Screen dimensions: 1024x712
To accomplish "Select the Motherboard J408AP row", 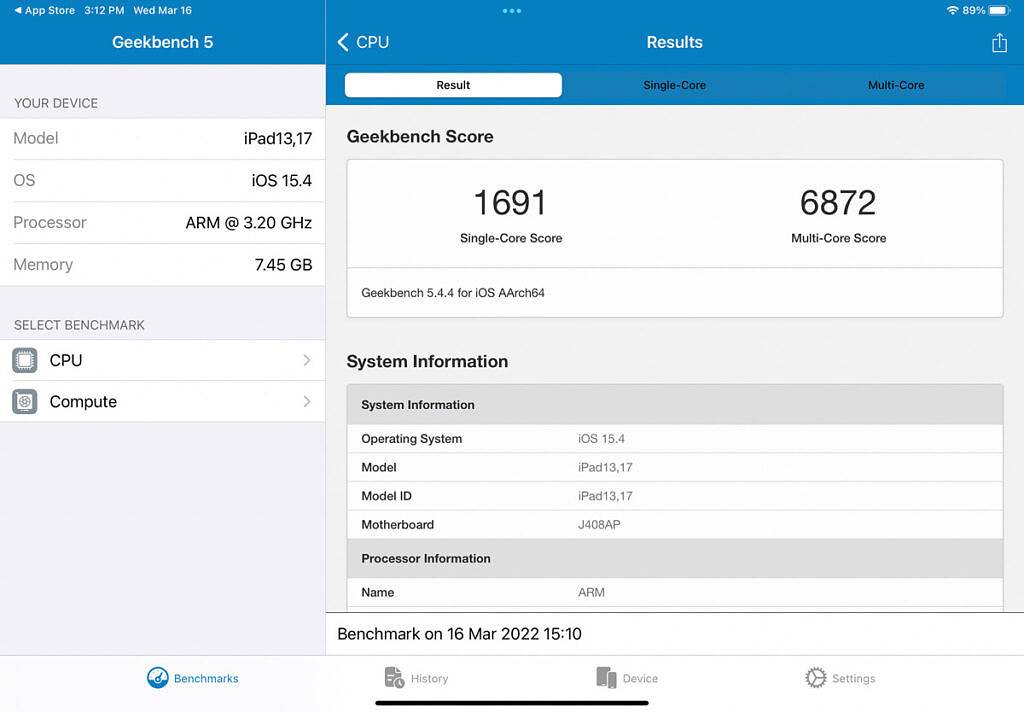I will click(675, 524).
